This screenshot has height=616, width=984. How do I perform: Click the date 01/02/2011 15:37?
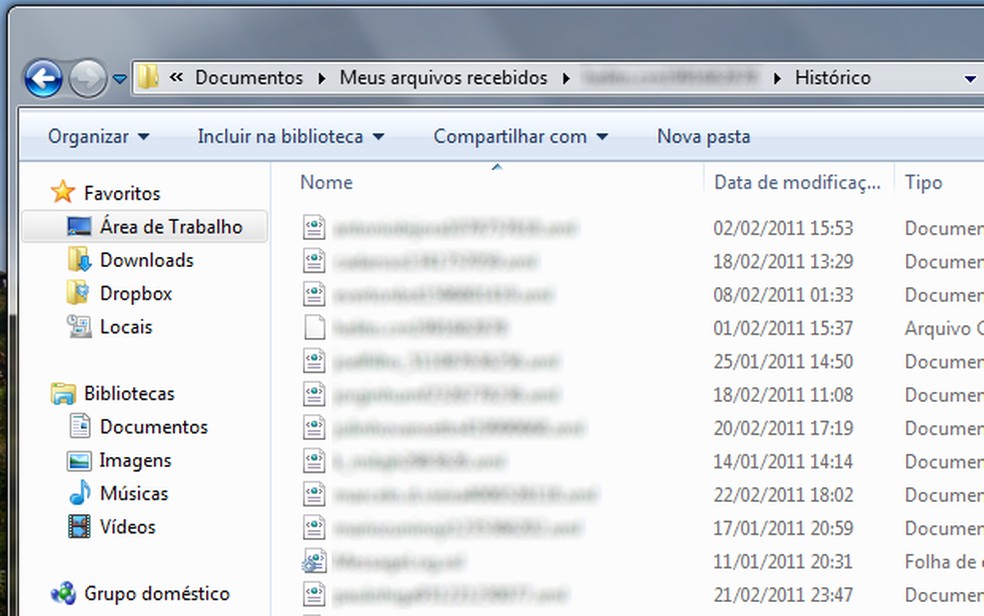pos(783,328)
